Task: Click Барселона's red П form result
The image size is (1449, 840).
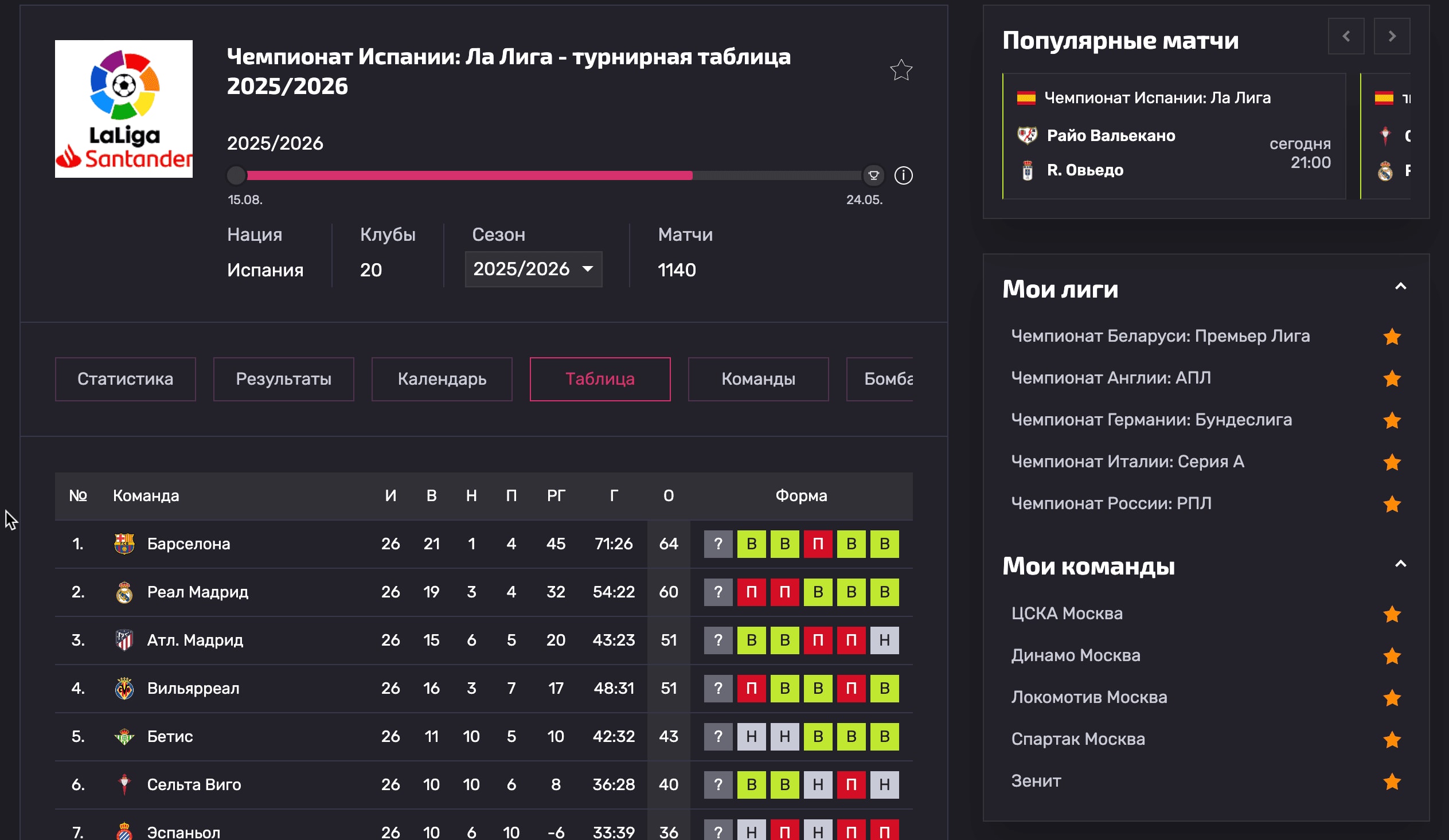Action: tap(818, 544)
